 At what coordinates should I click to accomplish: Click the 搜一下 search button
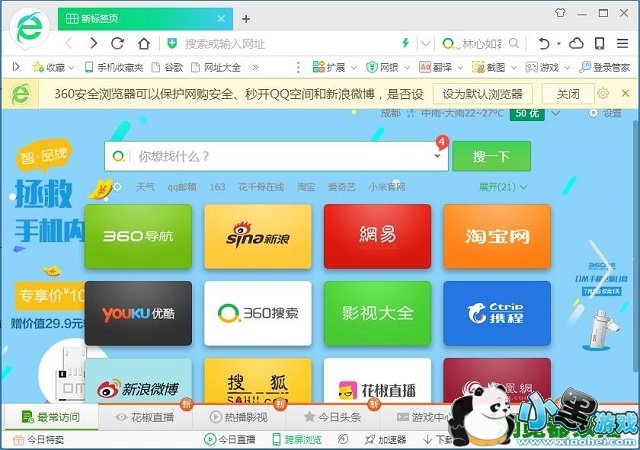(x=491, y=156)
